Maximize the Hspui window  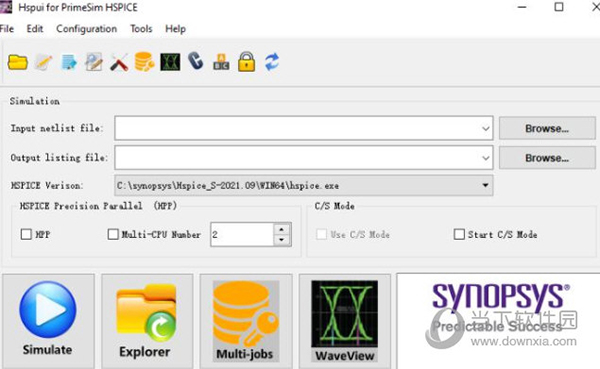pos(559,7)
